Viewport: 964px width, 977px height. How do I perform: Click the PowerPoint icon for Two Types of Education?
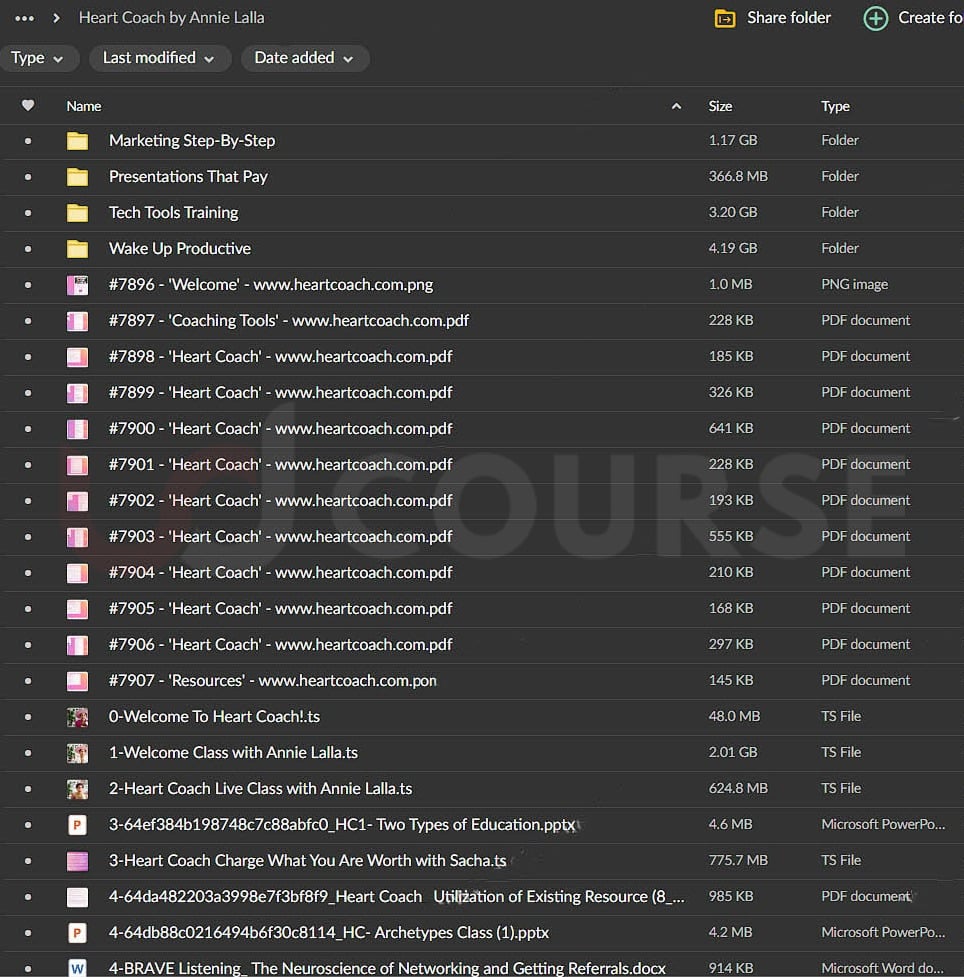click(x=77, y=825)
